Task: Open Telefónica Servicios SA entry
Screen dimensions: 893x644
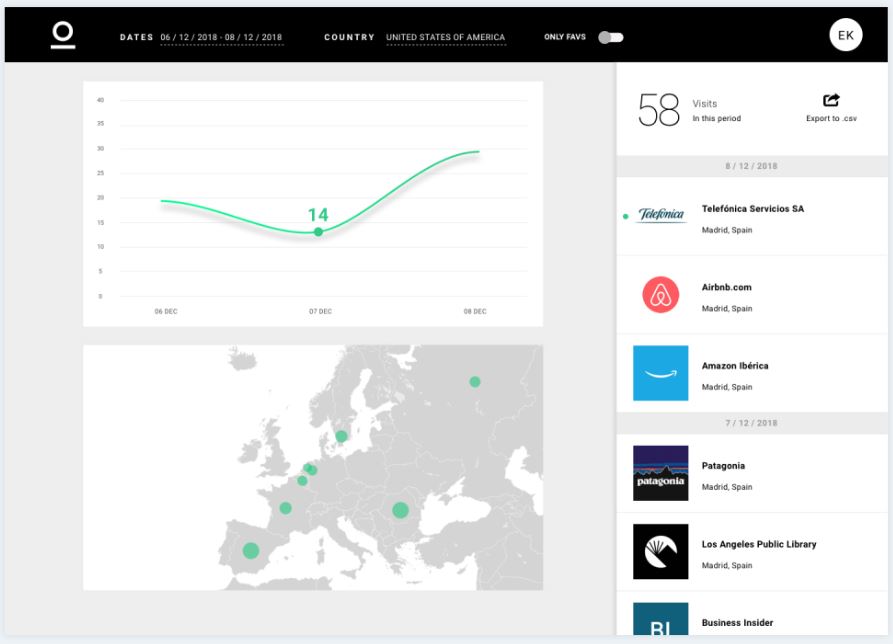Action: [x=752, y=216]
